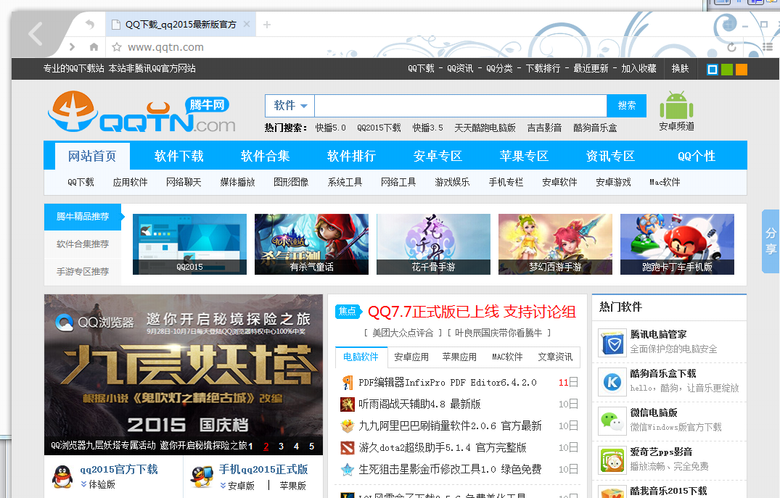Open 微信电脑版 WeChat icon
Screen dimensions: 780x498
(612, 421)
